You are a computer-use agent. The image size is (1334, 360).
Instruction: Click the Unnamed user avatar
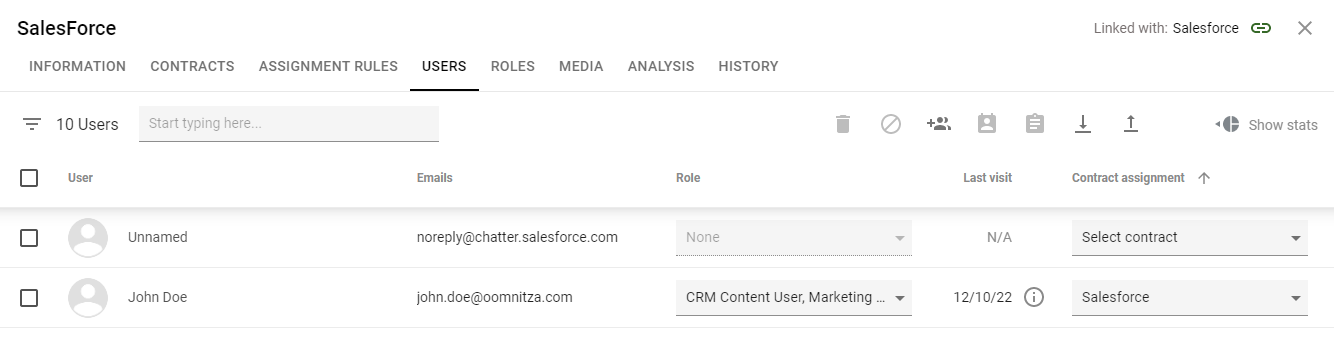[x=88, y=237]
